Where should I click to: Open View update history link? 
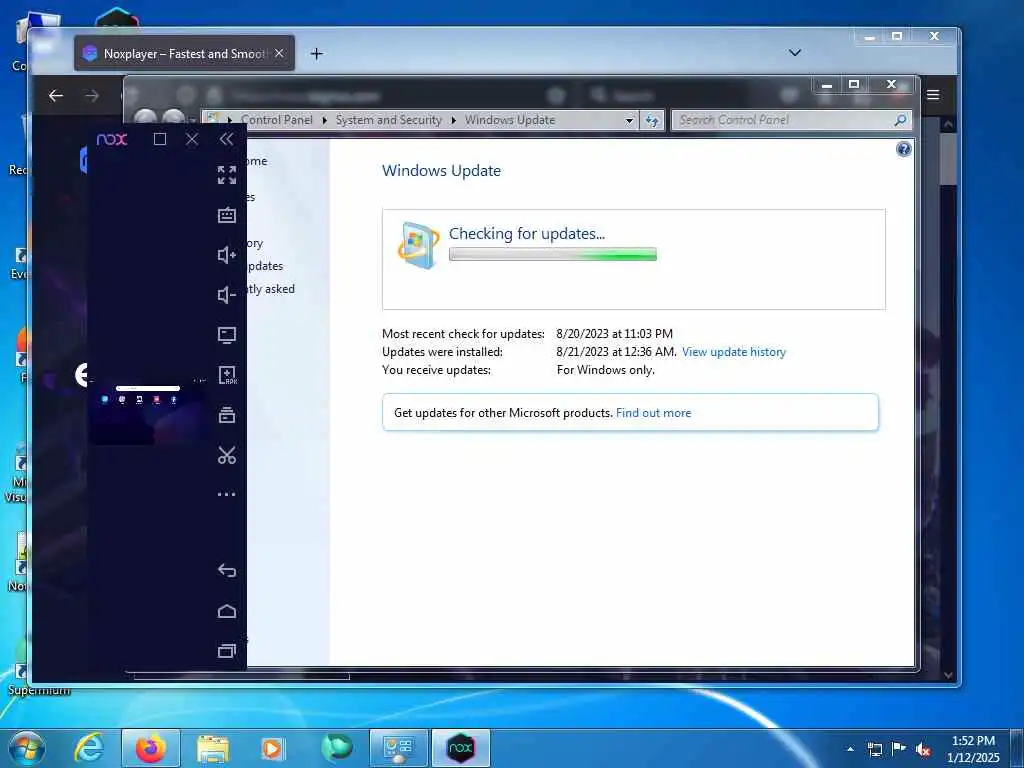click(x=733, y=352)
